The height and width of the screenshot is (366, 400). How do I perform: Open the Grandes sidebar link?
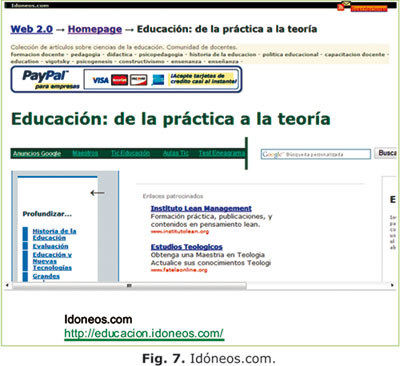[46, 276]
